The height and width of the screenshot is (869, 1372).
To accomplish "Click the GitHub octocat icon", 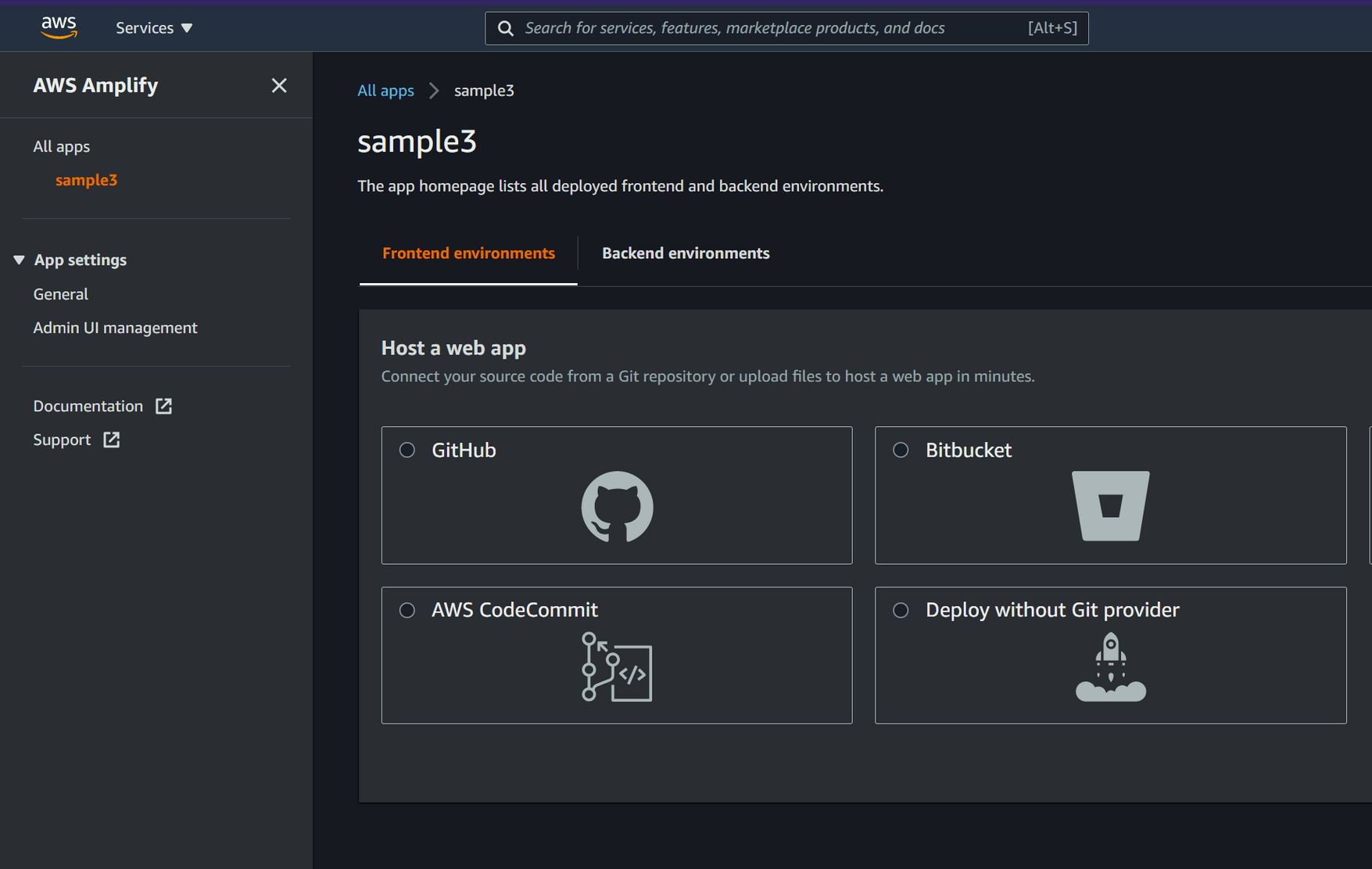I will tap(617, 506).
